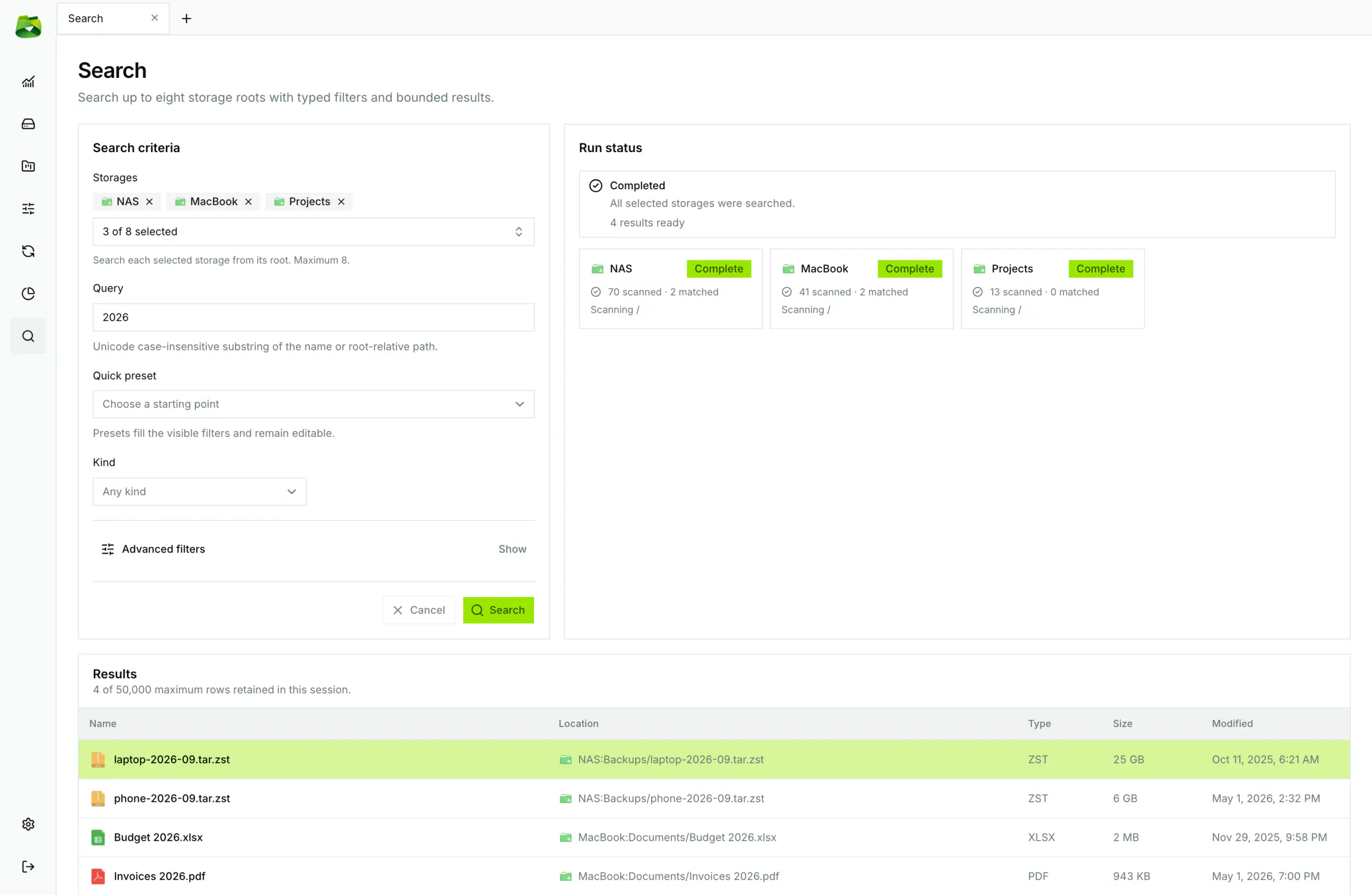1372x895 pixels.
Task: Open the pie chart sidebar icon
Action: point(28,293)
